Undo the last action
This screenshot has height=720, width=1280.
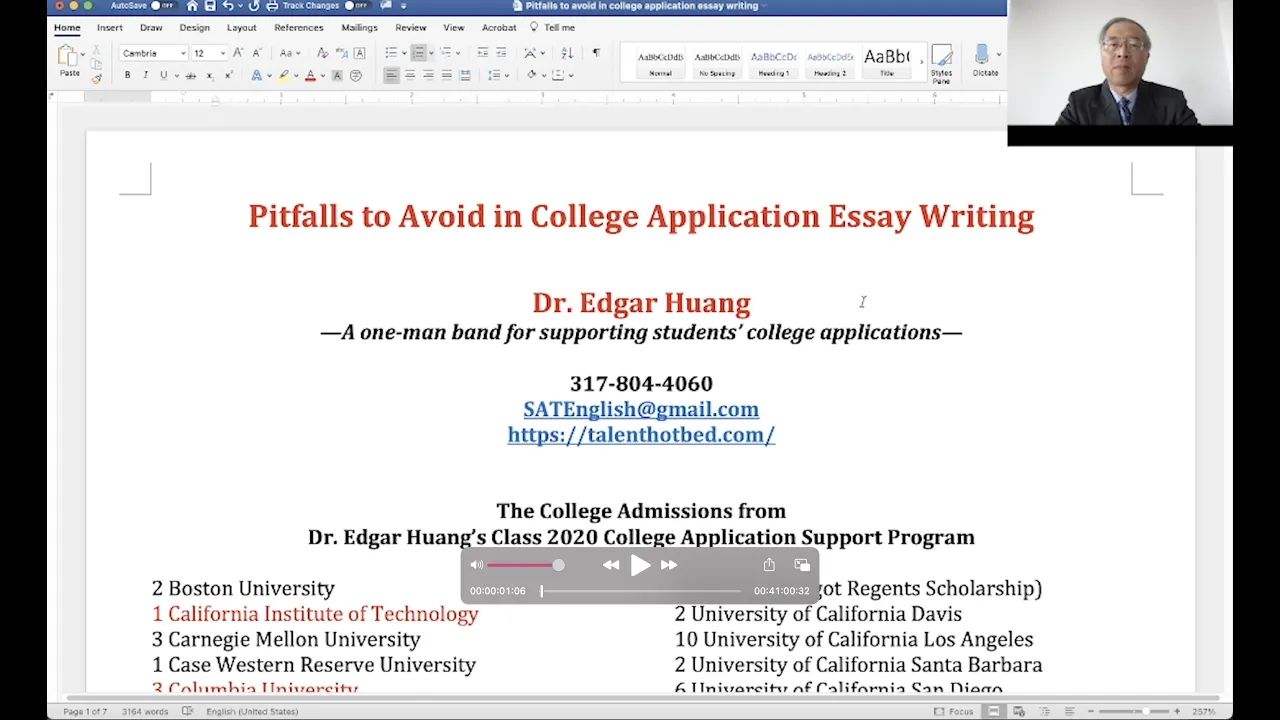[x=227, y=6]
